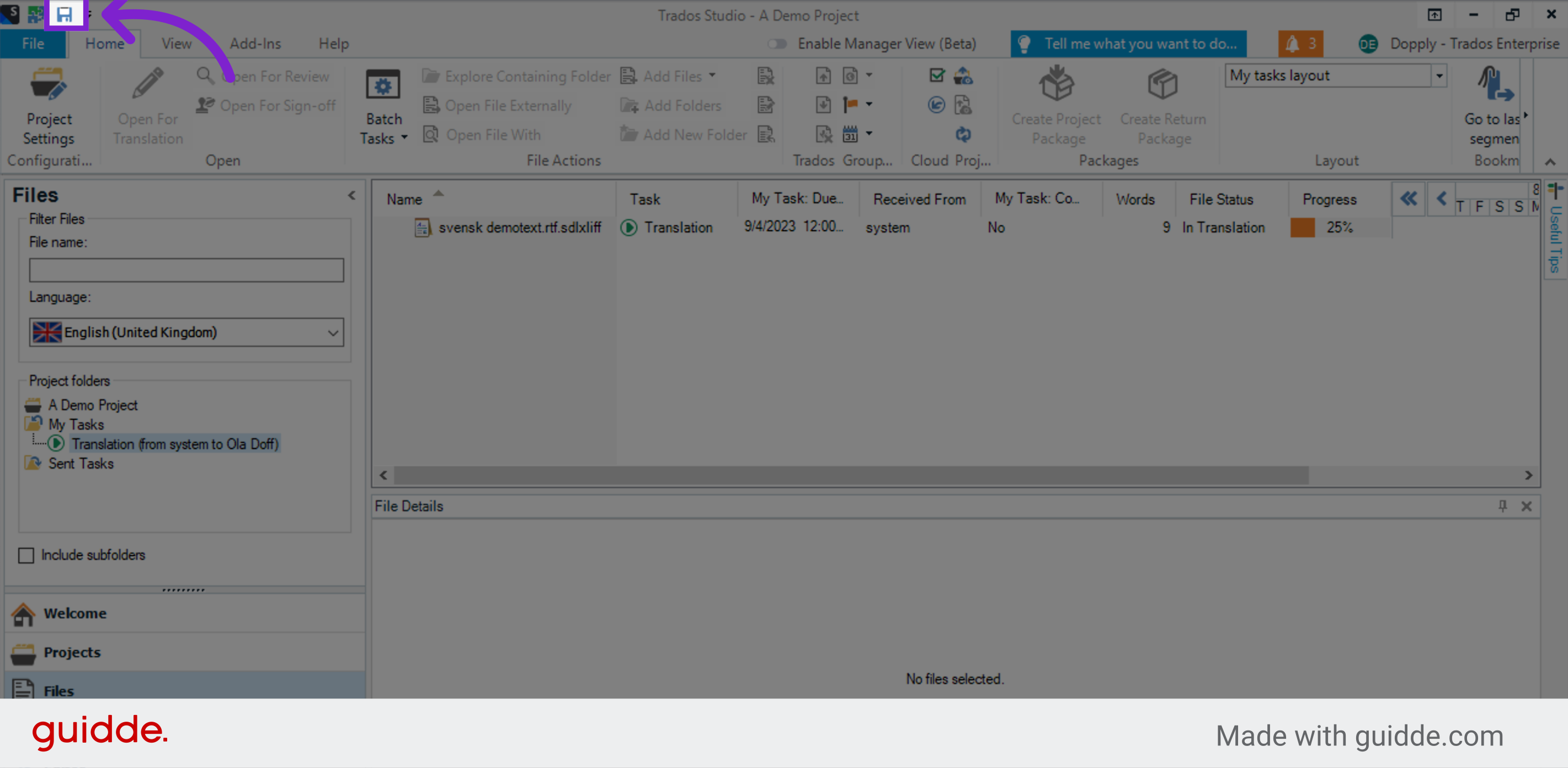Open dropdown arrow beside calendar icon
This screenshot has height=768, width=1568.
click(x=869, y=134)
